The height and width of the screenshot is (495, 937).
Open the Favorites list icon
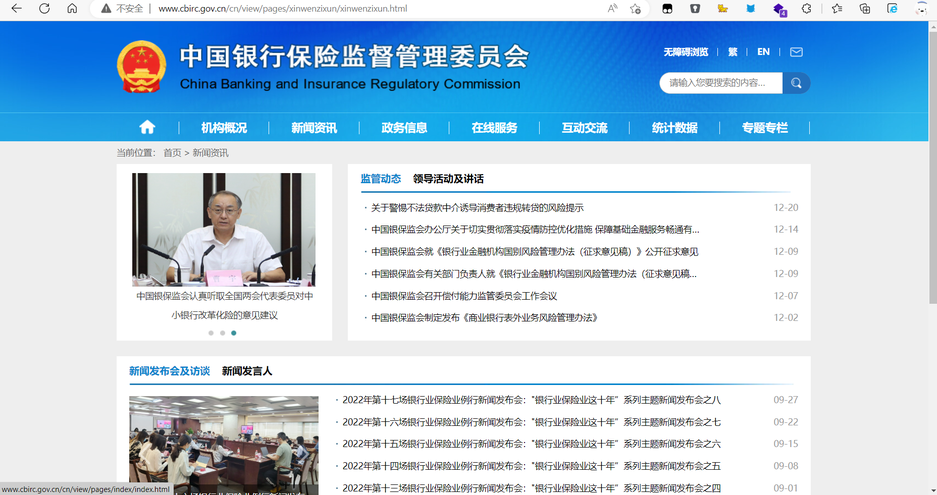click(837, 8)
